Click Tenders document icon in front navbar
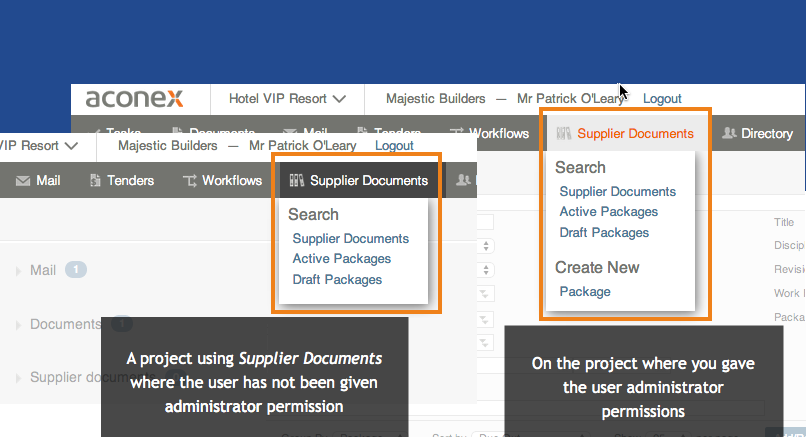 [x=95, y=180]
